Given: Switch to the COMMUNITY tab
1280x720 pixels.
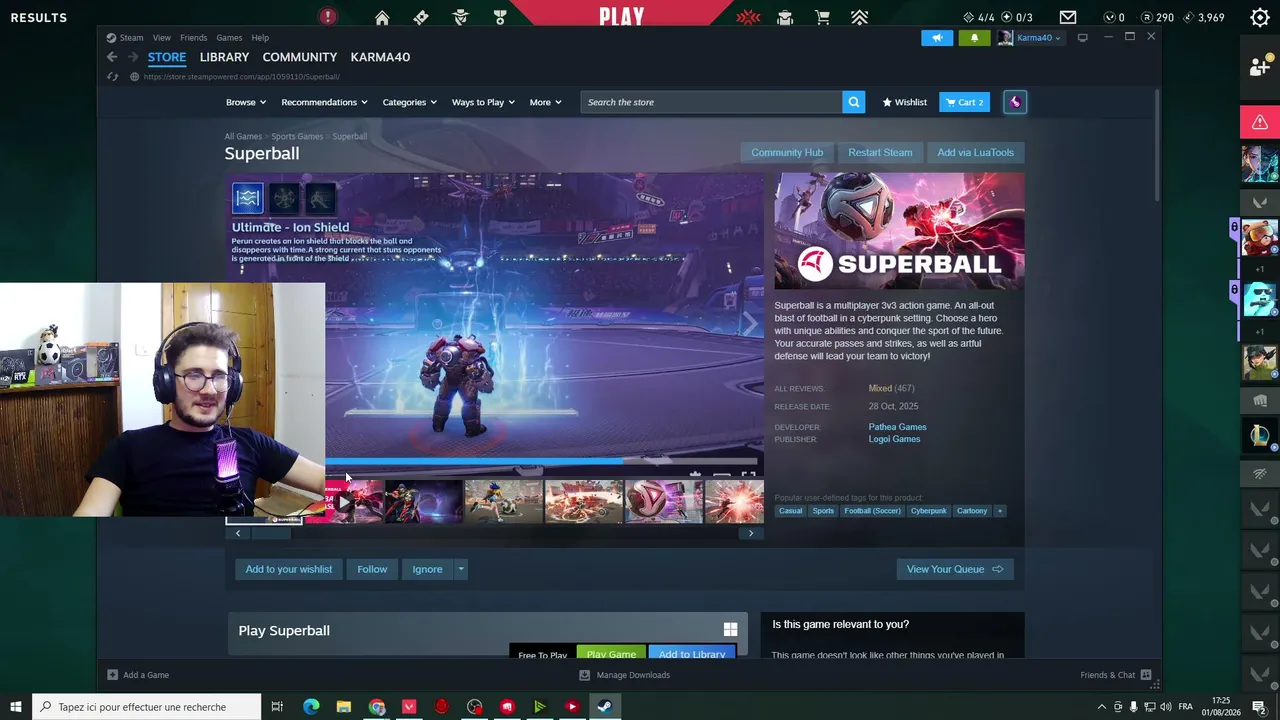Looking at the screenshot, I should click(300, 57).
